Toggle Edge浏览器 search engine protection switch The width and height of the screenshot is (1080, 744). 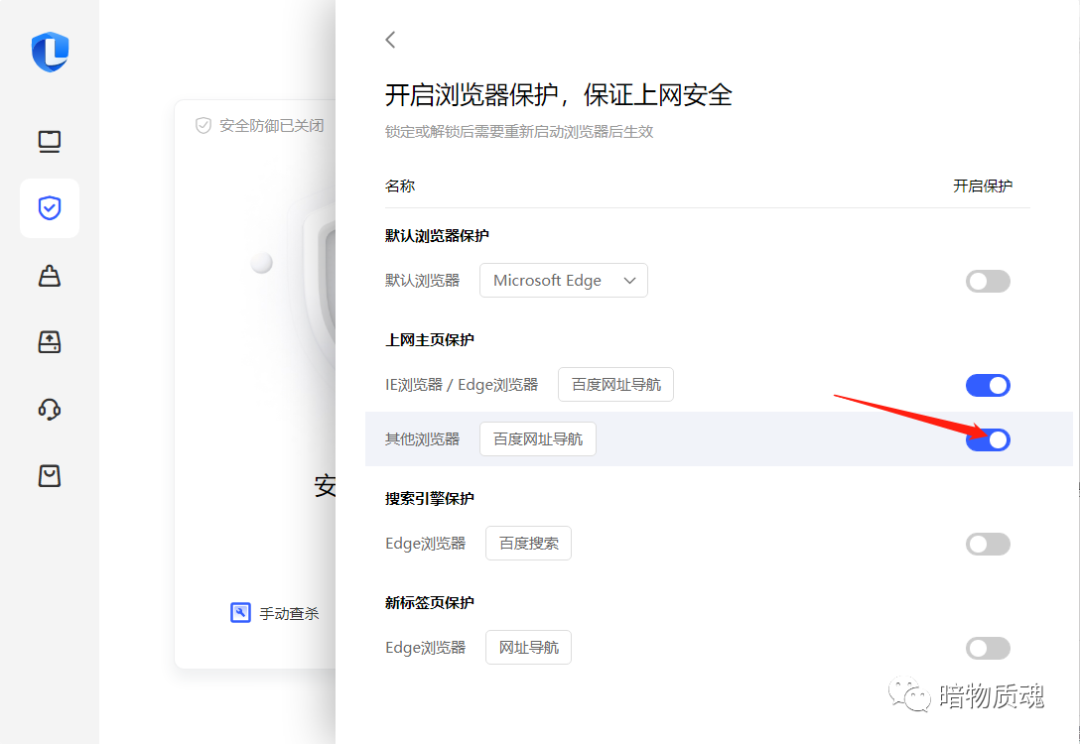988,544
